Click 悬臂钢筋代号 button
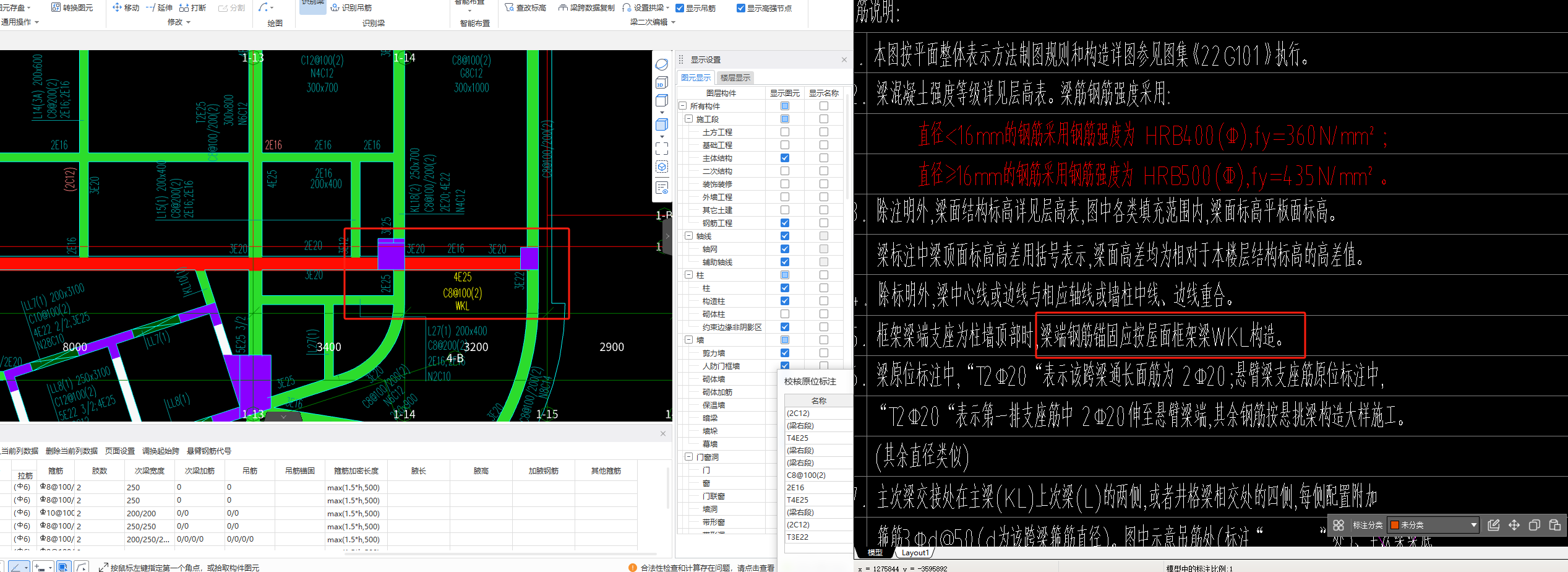The width and height of the screenshot is (1568, 572). [x=209, y=451]
